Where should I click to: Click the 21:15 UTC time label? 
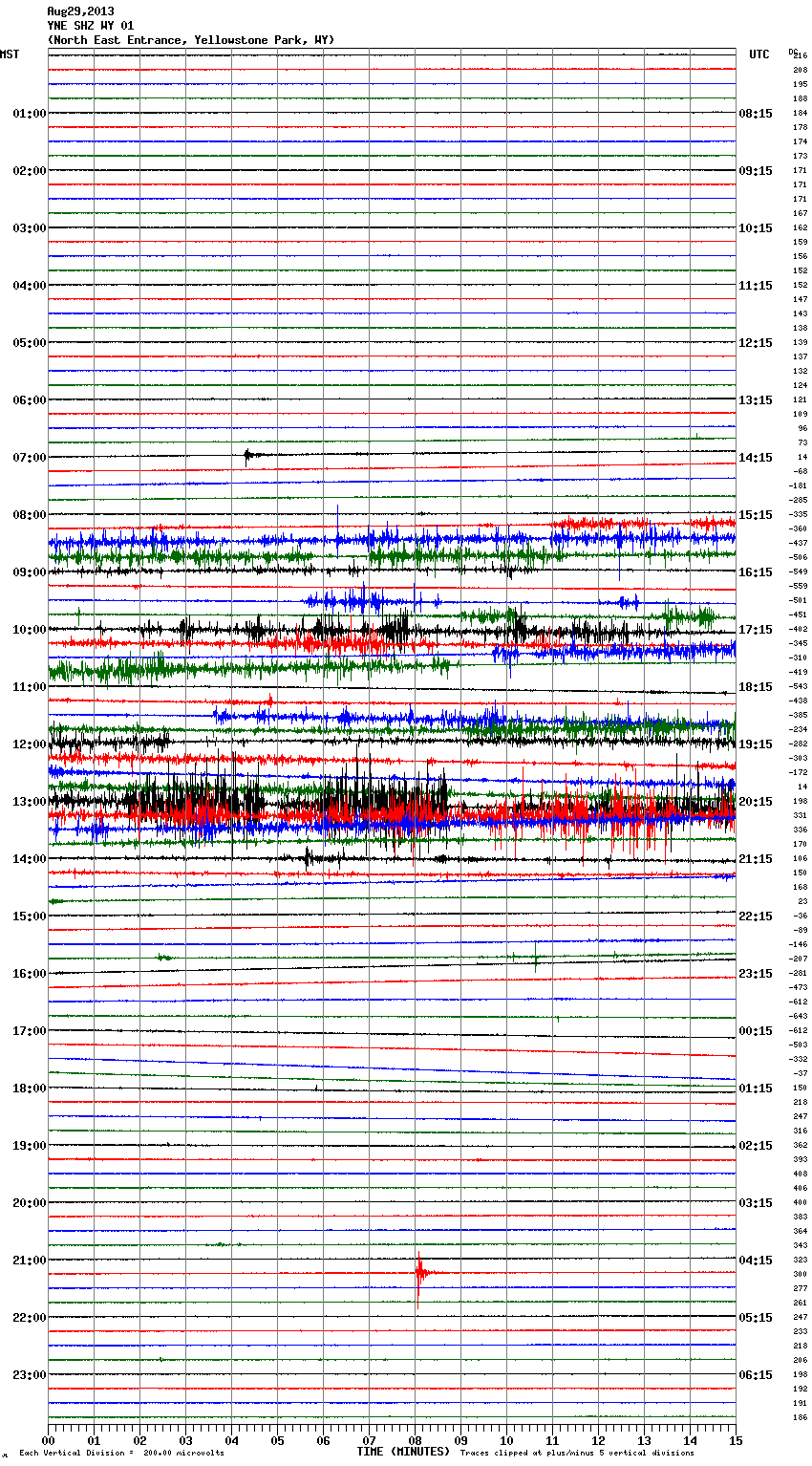click(x=756, y=859)
